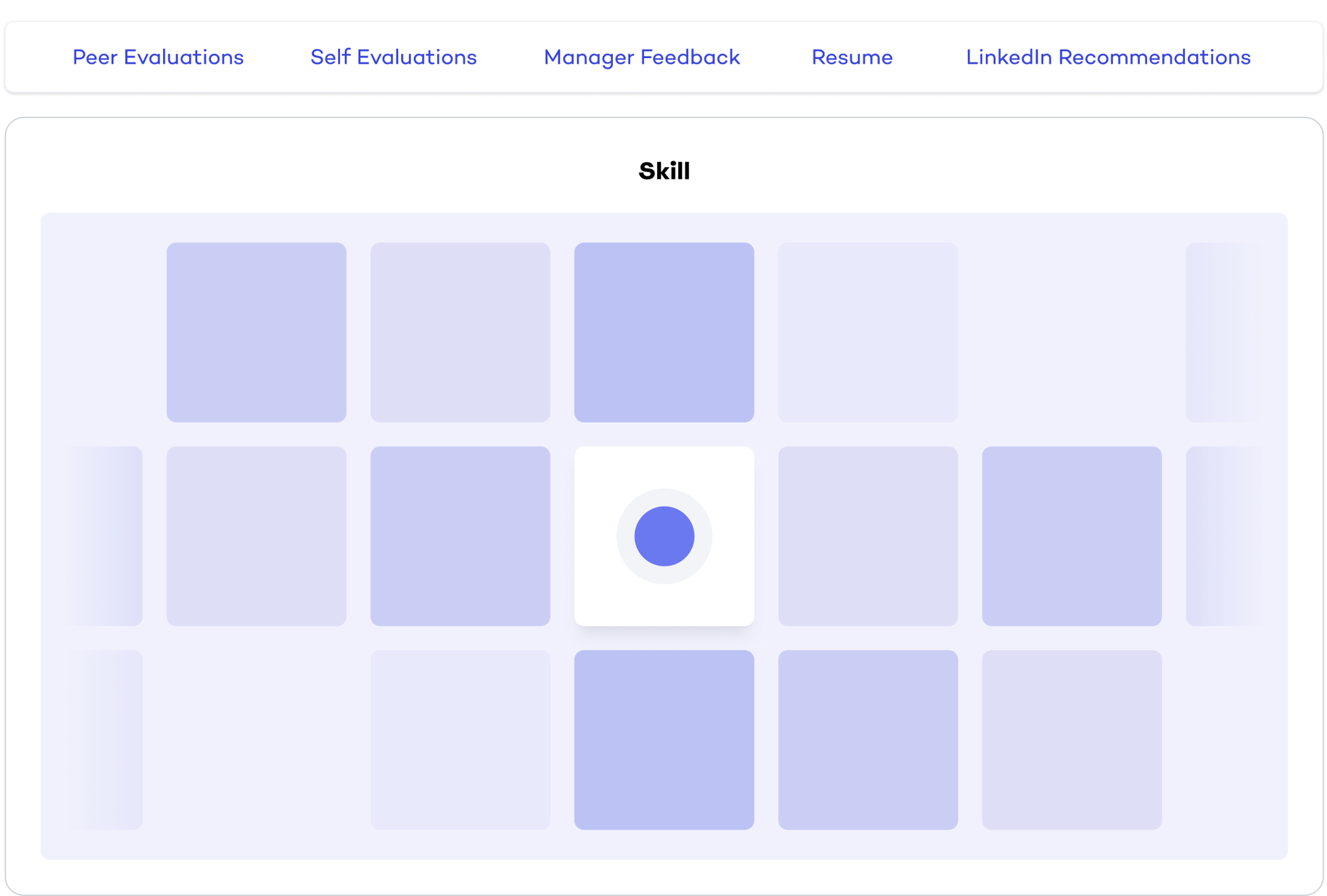Click the faint tile immediately left of the white tile
Screen dimensions: 1327x896
tap(460, 536)
